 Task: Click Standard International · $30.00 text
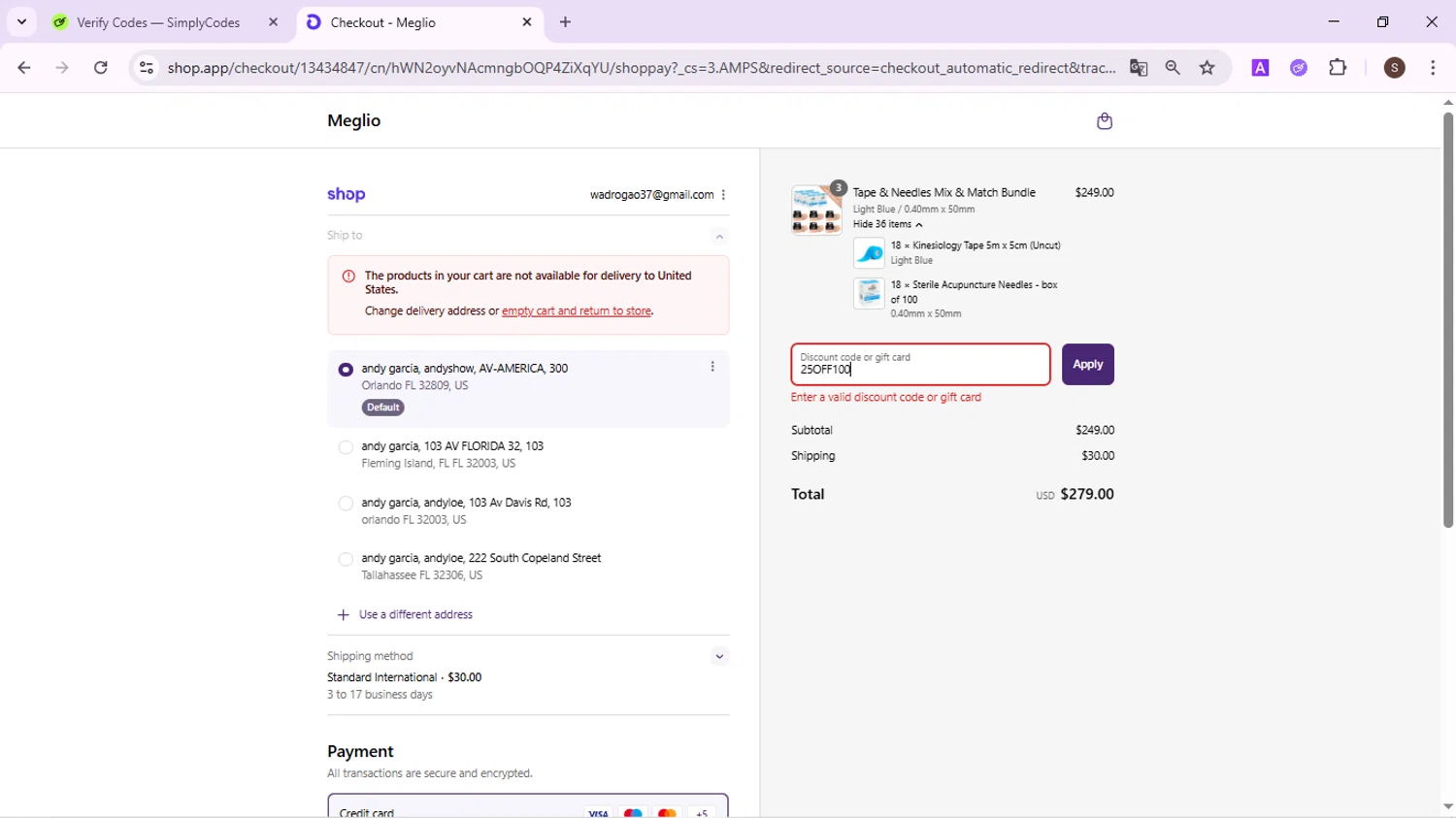[404, 677]
